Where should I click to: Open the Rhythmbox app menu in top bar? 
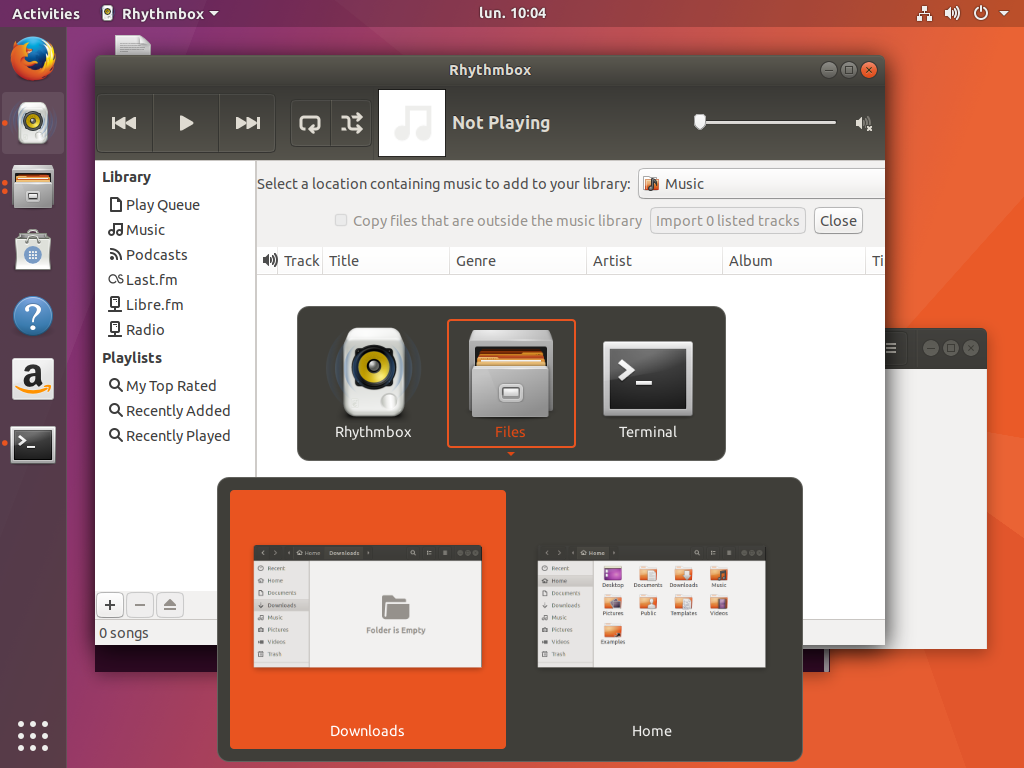160,13
